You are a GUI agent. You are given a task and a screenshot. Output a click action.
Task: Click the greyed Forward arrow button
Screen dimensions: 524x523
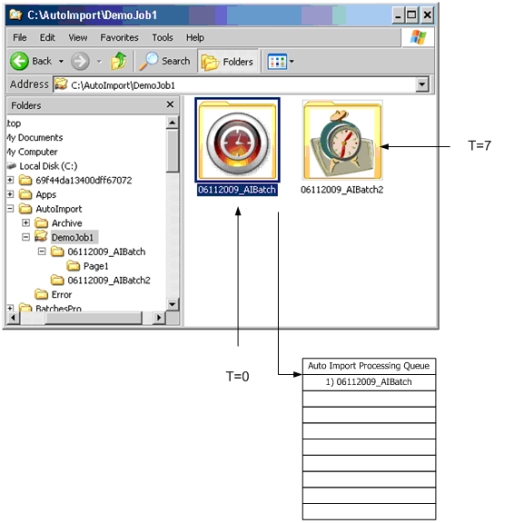point(80,61)
